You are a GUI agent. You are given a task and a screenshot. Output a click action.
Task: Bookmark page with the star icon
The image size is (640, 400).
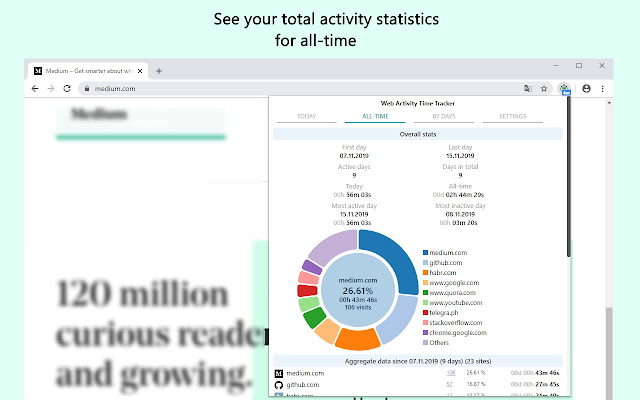point(544,89)
